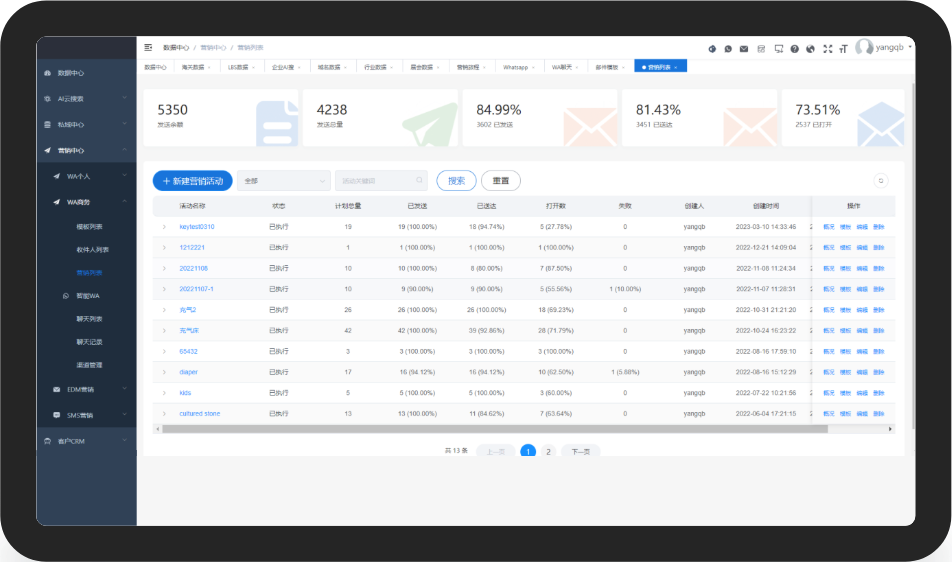Click the globe language icon in header
Image resolution: width=952 pixels, height=562 pixels.
coord(810,49)
